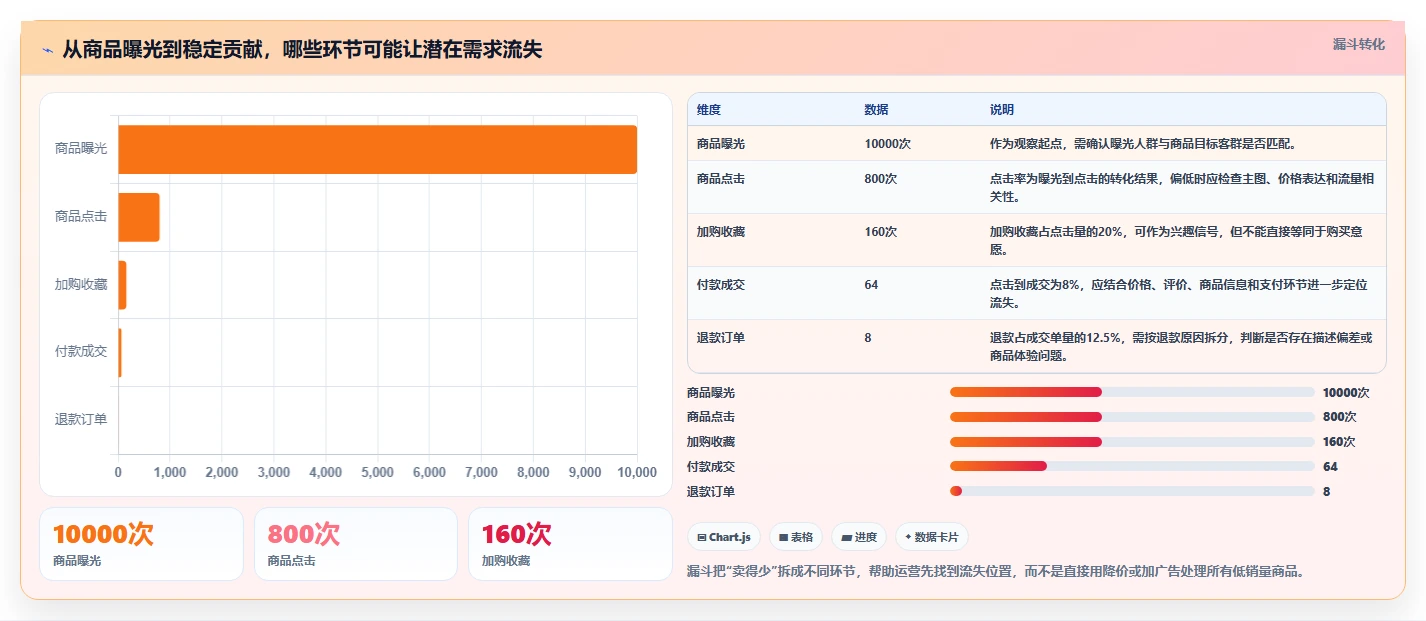
Task: Click the 付款成交 progress bar showing 64
Action: [1132, 466]
